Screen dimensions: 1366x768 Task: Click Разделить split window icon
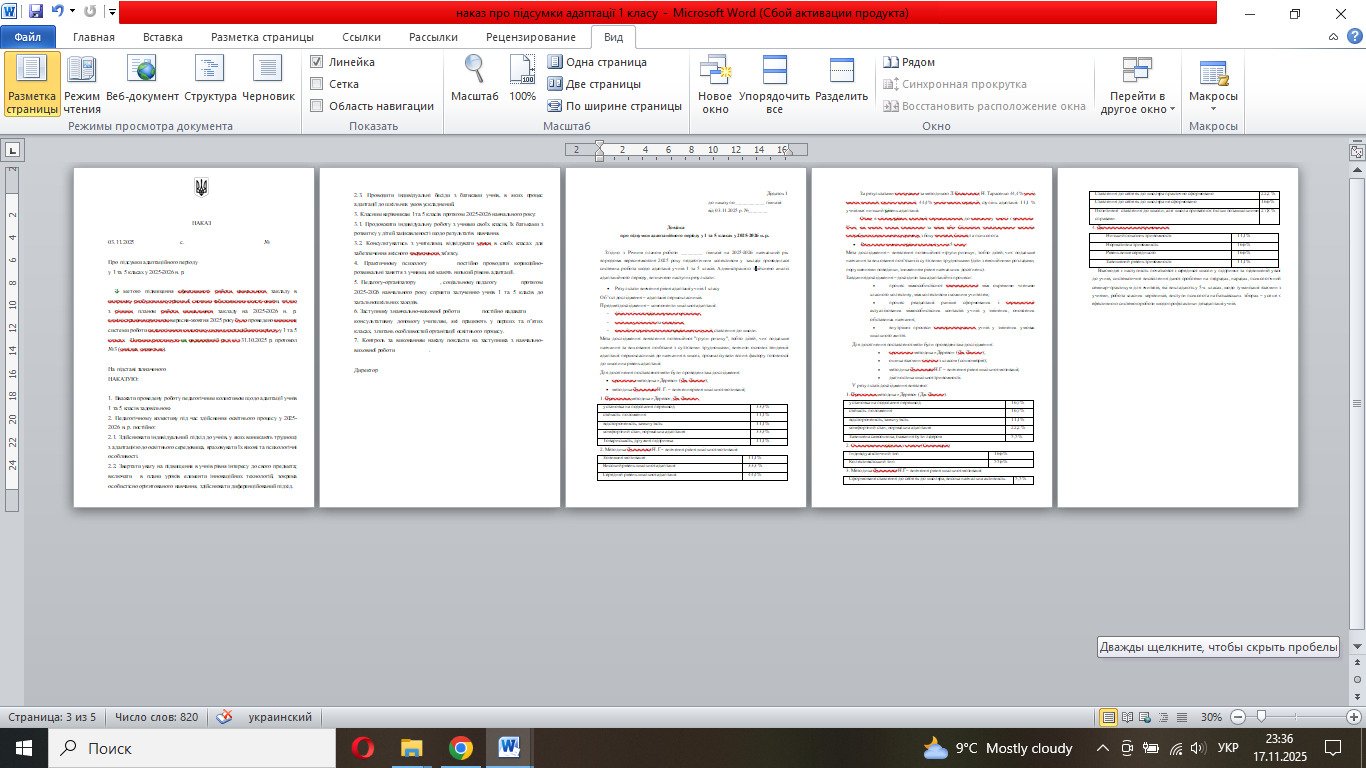point(841,83)
